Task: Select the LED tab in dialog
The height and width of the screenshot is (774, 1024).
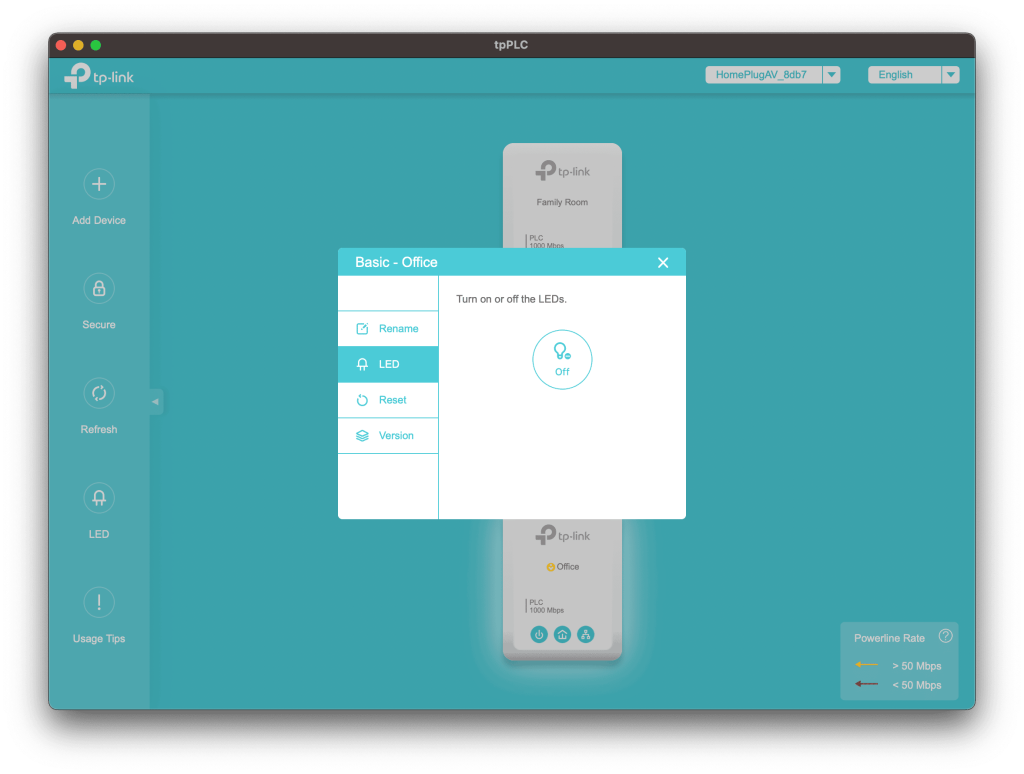Action: coord(388,364)
